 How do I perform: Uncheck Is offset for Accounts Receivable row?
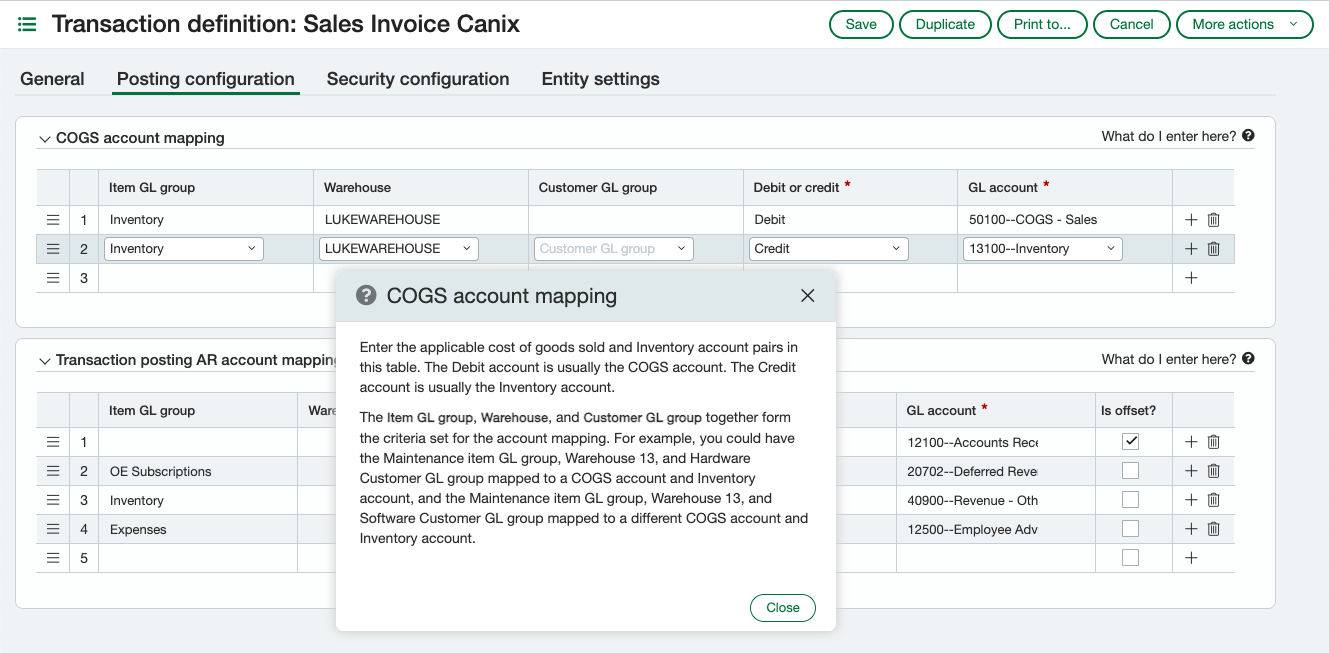(1130, 442)
